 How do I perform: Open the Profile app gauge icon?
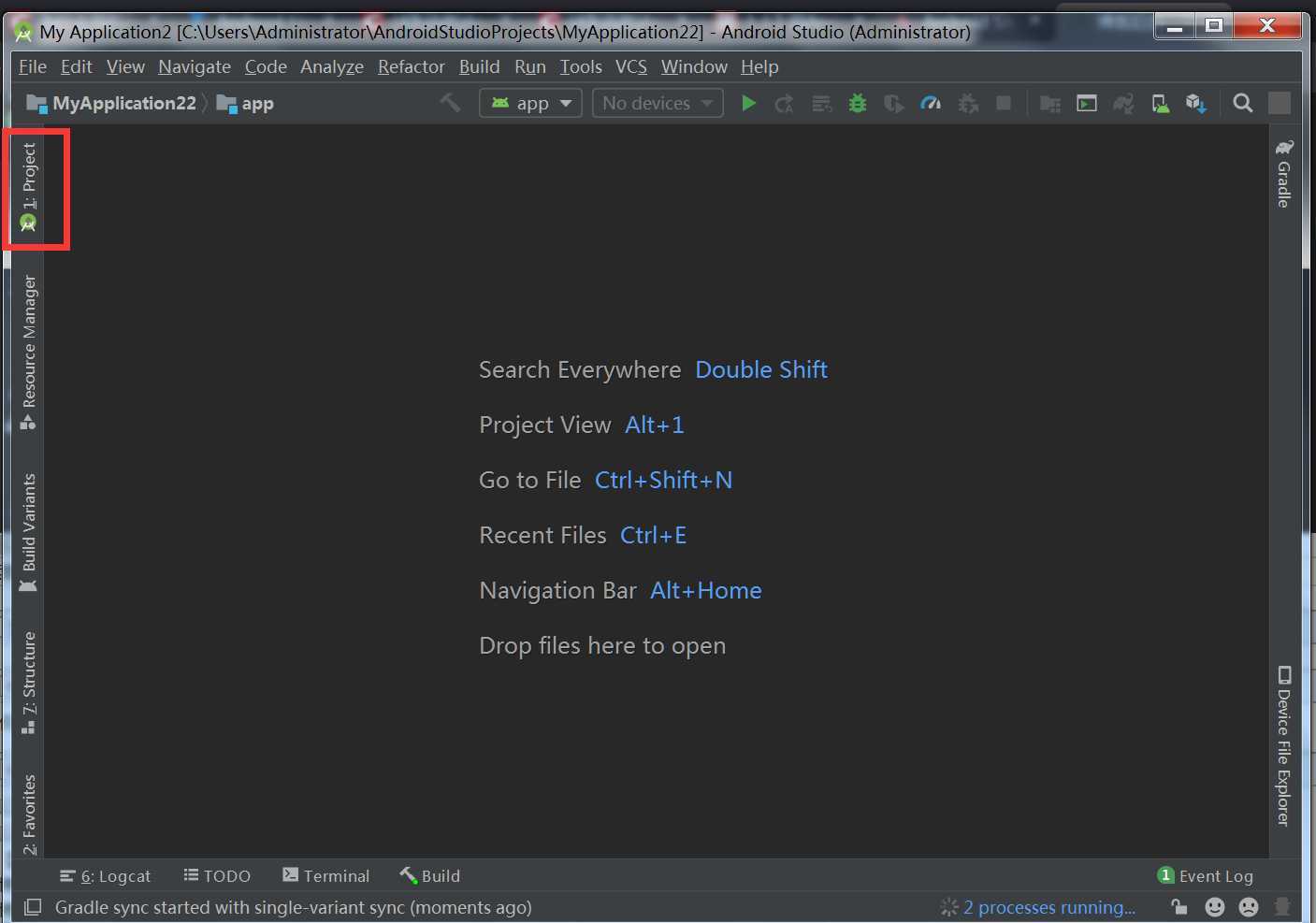coord(931,103)
